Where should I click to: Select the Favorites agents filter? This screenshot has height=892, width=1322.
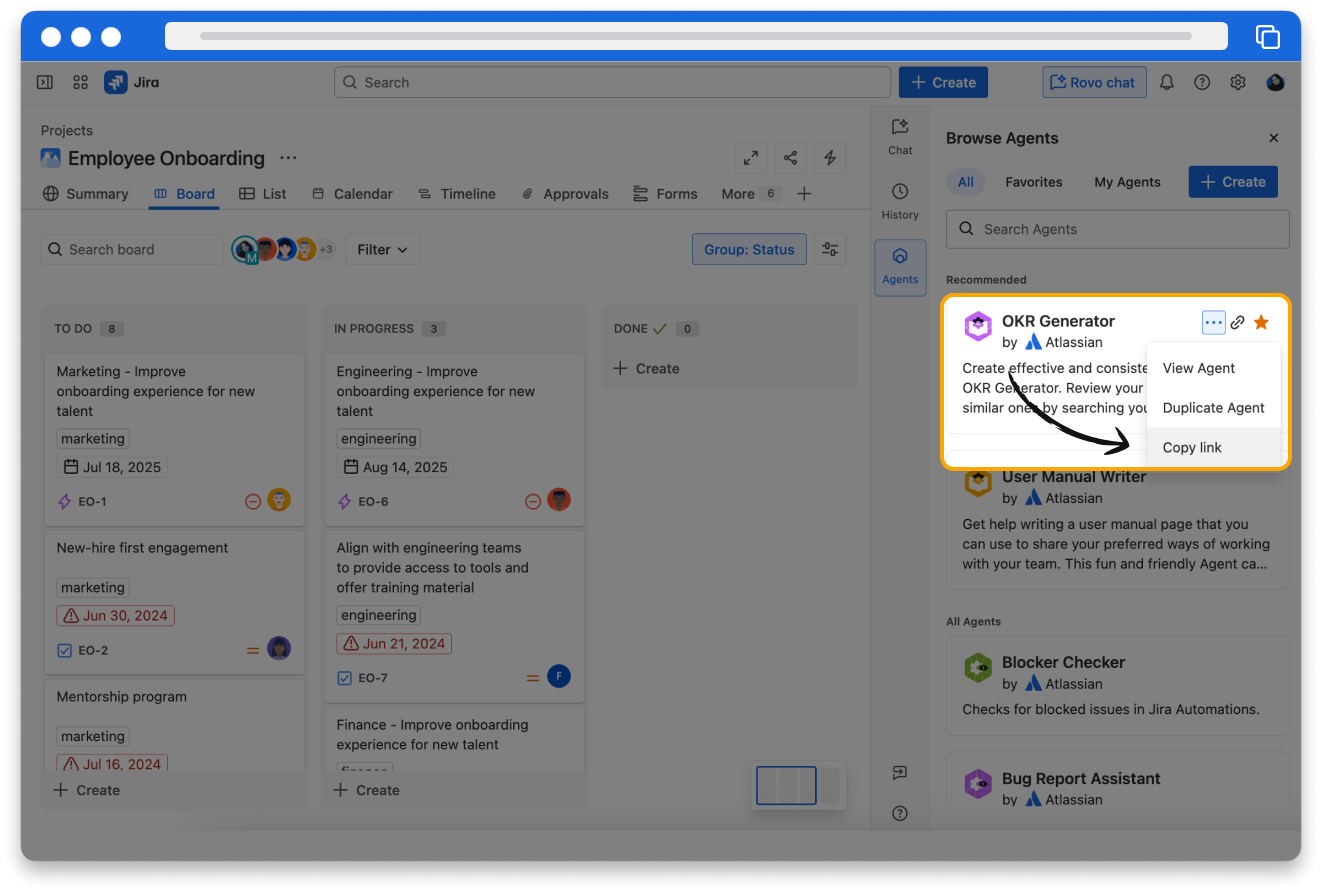click(1034, 182)
